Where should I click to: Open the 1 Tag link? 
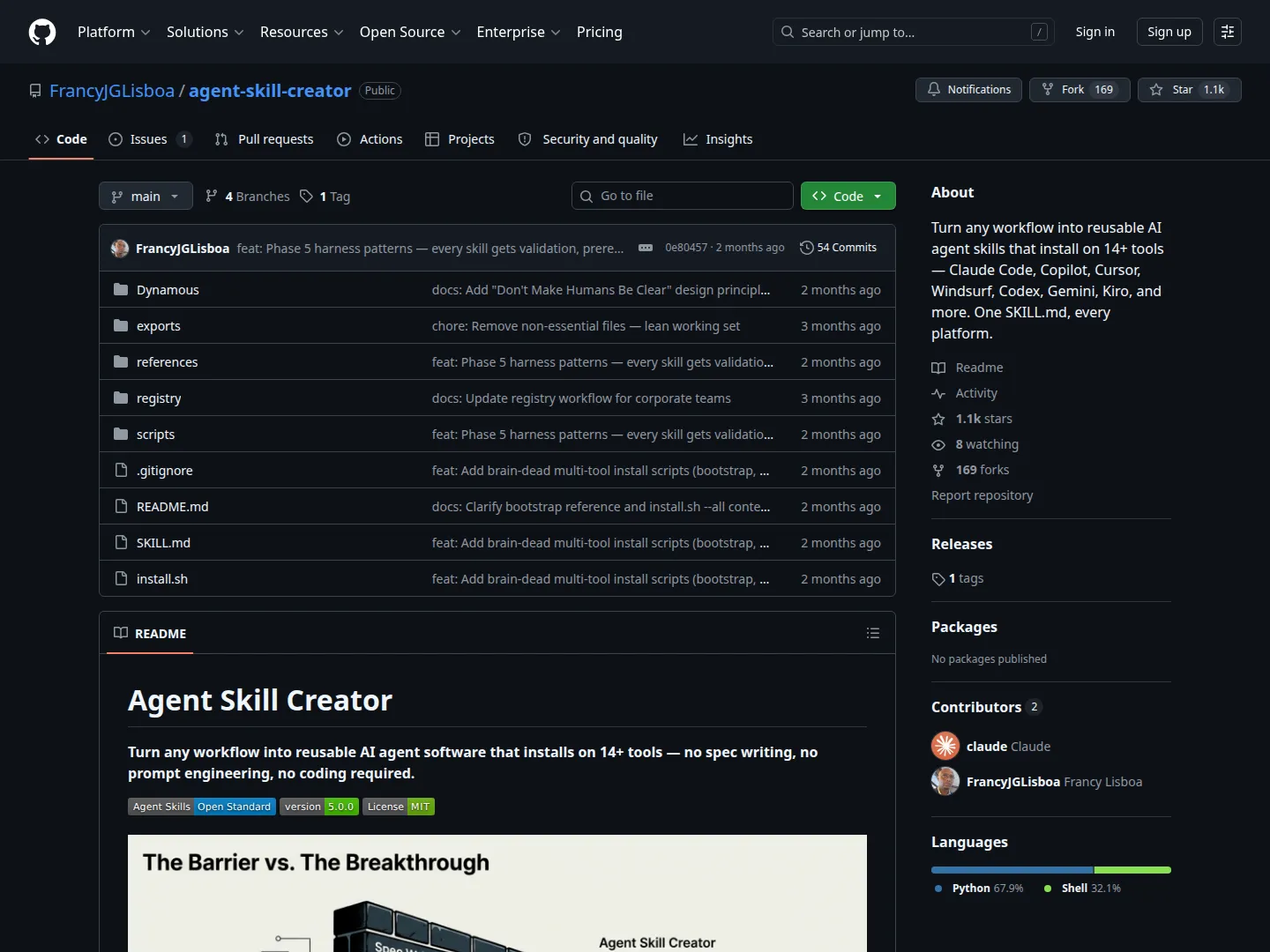(325, 197)
